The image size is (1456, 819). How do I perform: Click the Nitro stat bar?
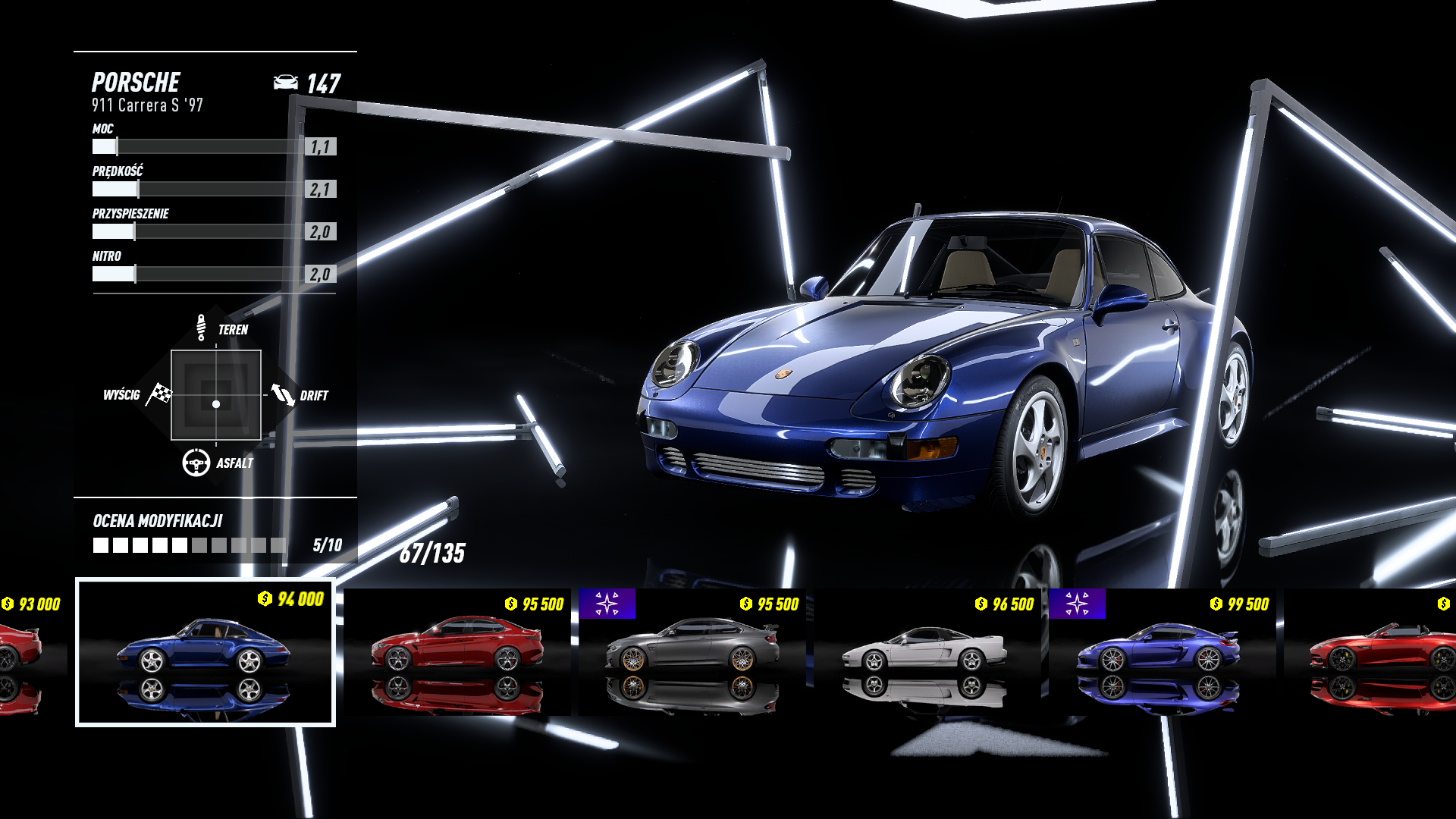pyautogui.click(x=199, y=274)
